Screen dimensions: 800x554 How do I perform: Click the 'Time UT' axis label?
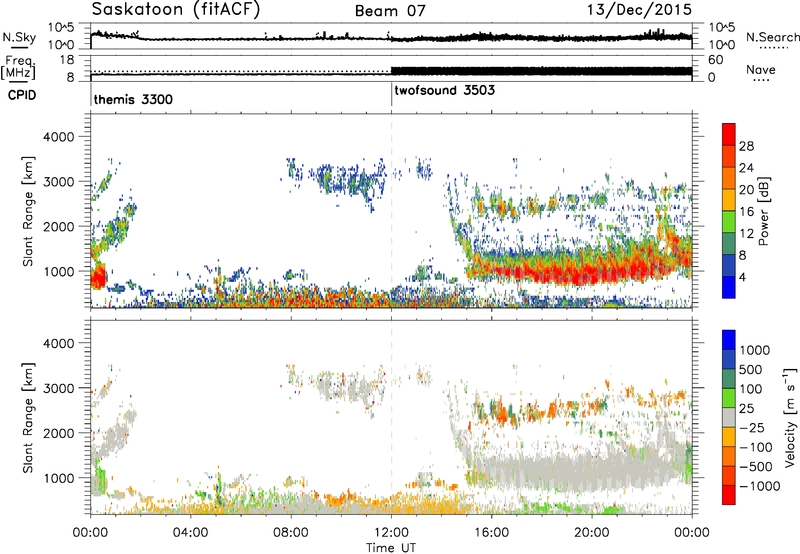[391, 548]
